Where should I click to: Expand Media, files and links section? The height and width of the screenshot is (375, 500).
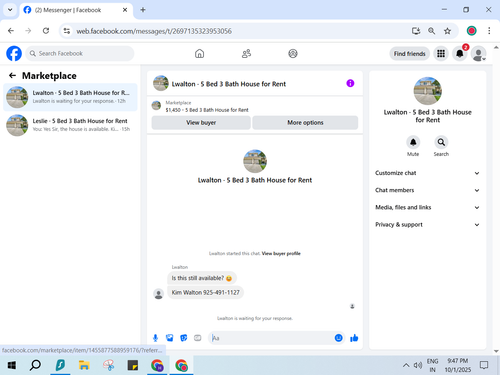click(x=427, y=207)
